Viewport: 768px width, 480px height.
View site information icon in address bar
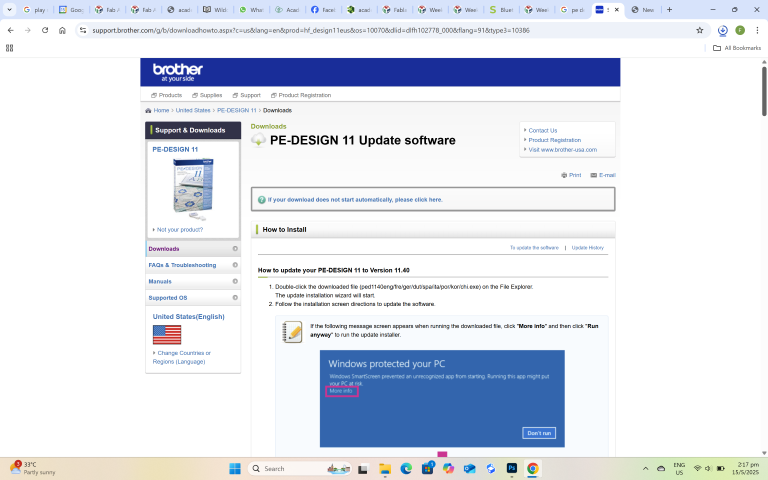tap(83, 30)
